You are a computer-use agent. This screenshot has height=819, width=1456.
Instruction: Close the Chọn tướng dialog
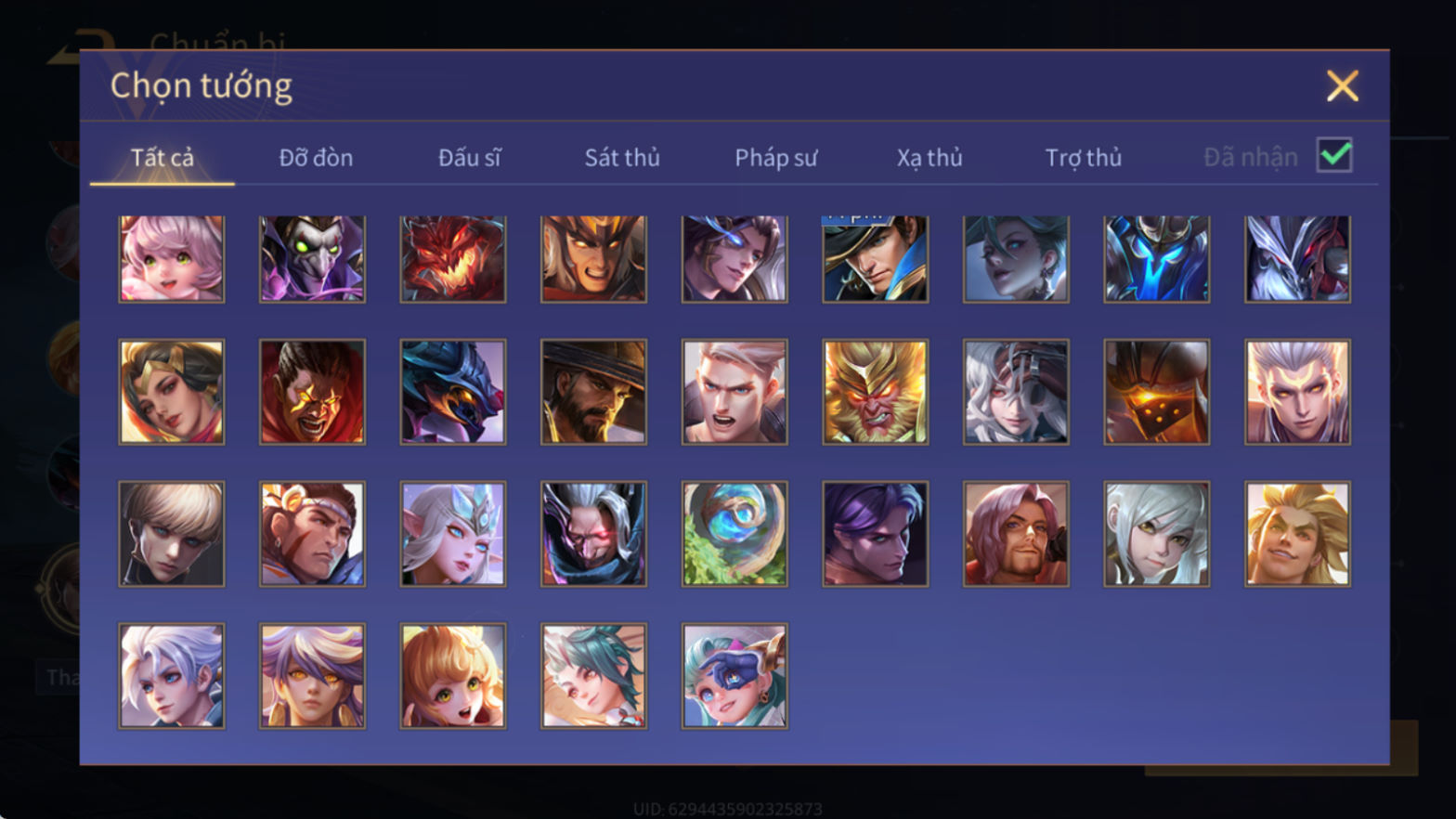(x=1342, y=86)
